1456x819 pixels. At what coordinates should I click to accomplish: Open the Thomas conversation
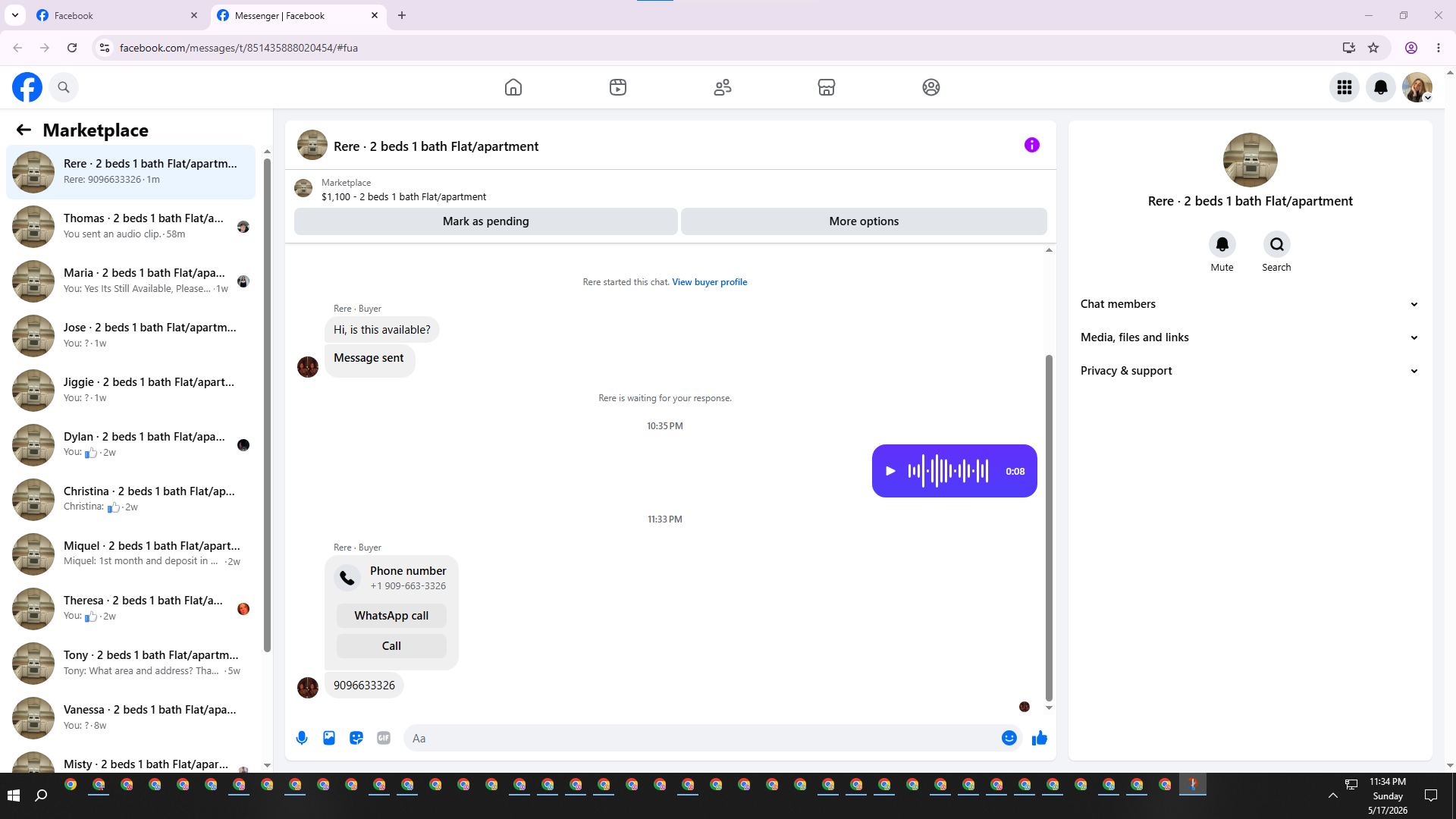pyautogui.click(x=131, y=227)
